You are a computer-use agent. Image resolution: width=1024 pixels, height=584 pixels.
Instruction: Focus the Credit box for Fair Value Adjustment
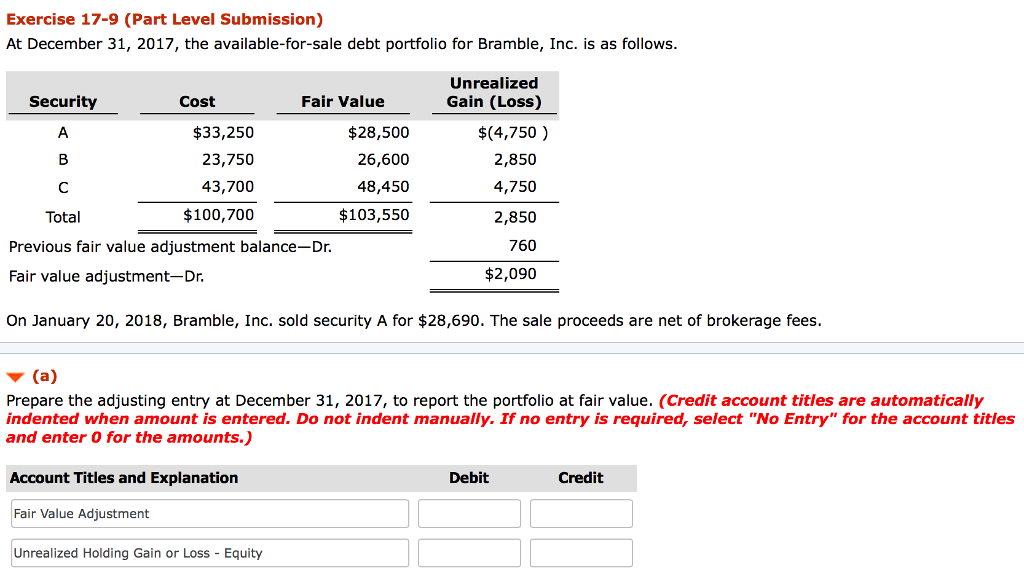[581, 514]
